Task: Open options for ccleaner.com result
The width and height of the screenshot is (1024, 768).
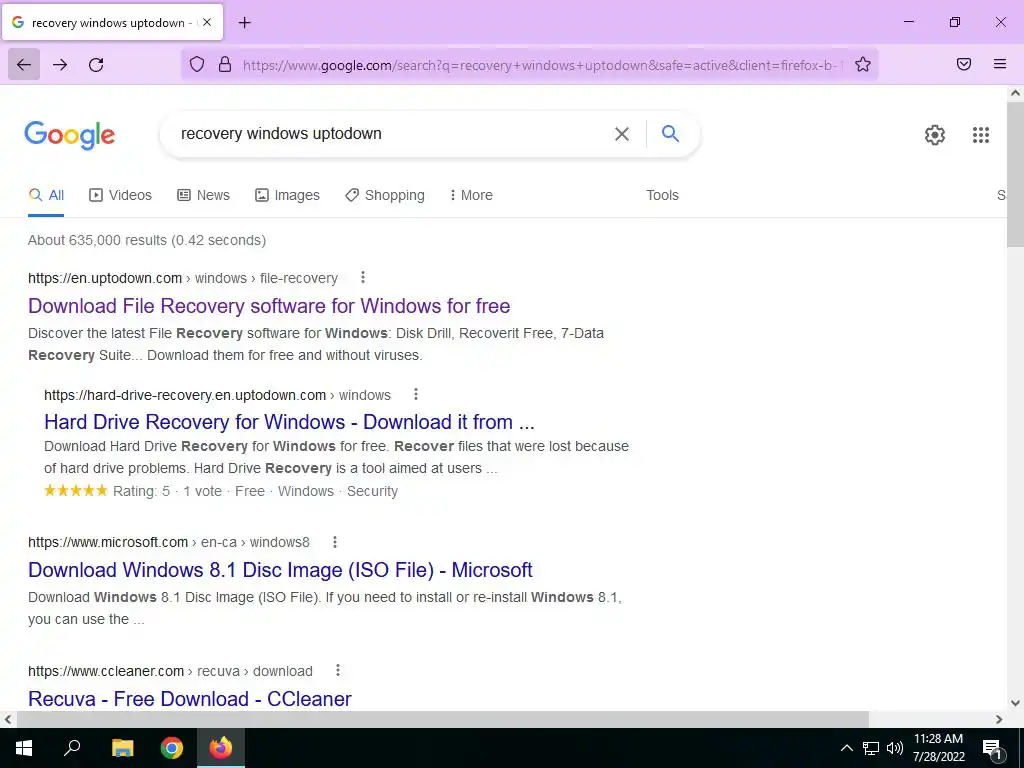Action: [x=338, y=671]
